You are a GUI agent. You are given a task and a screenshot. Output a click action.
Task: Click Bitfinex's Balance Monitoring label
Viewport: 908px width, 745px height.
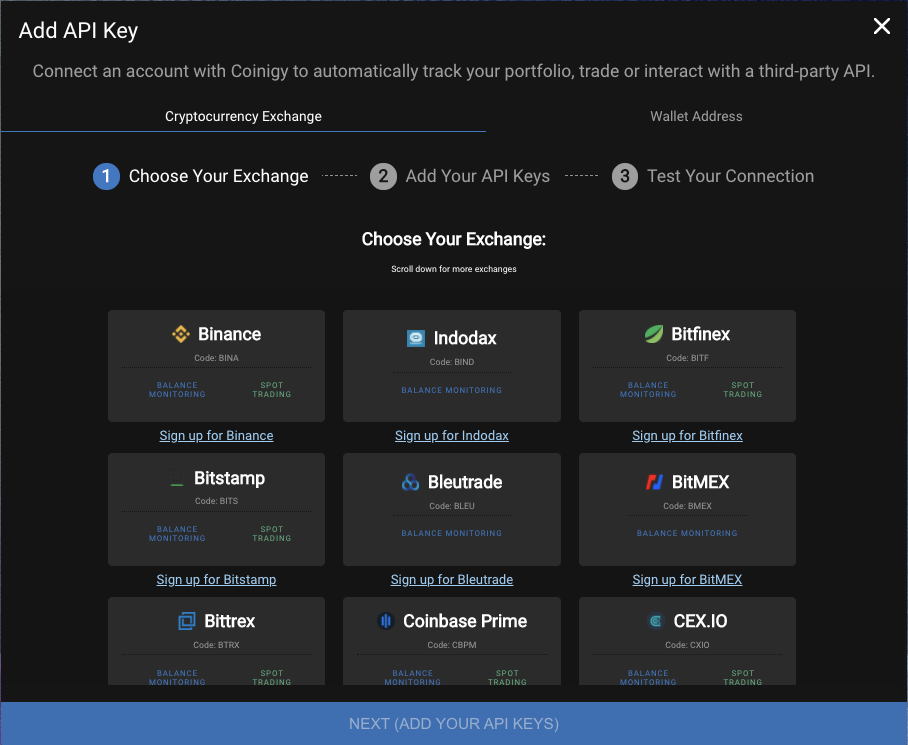point(648,390)
